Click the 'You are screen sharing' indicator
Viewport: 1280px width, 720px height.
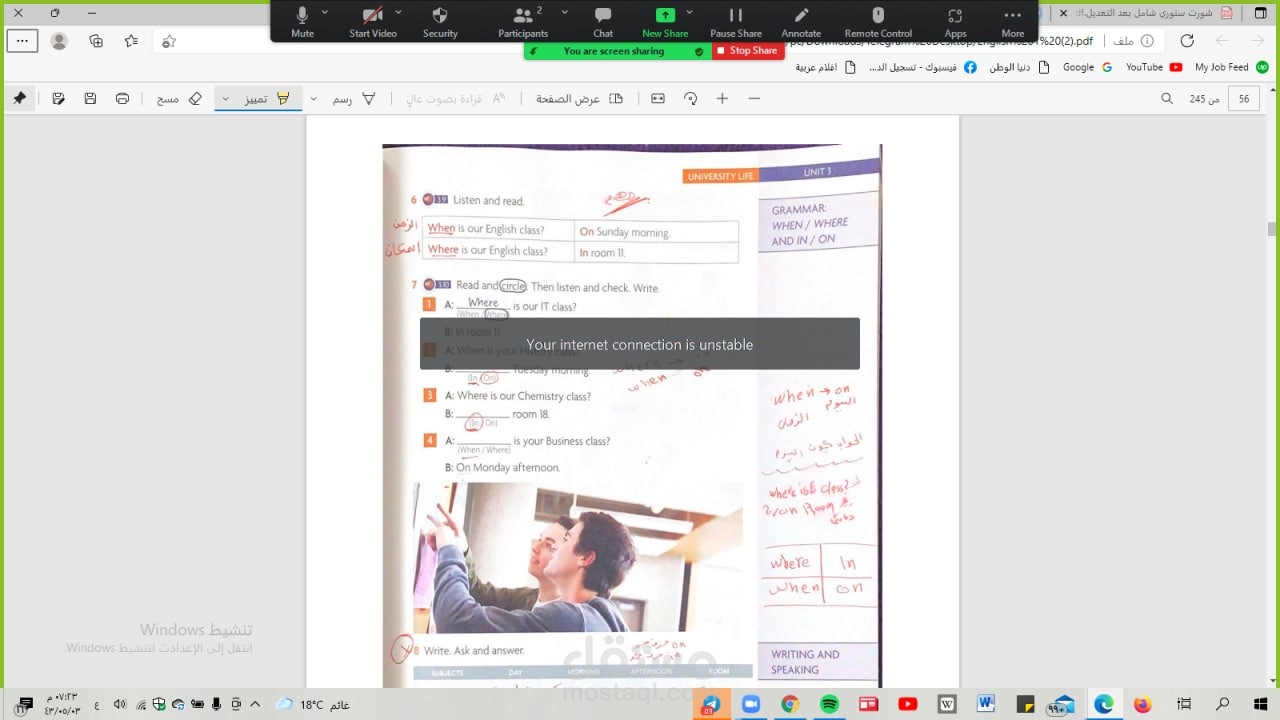coord(617,51)
